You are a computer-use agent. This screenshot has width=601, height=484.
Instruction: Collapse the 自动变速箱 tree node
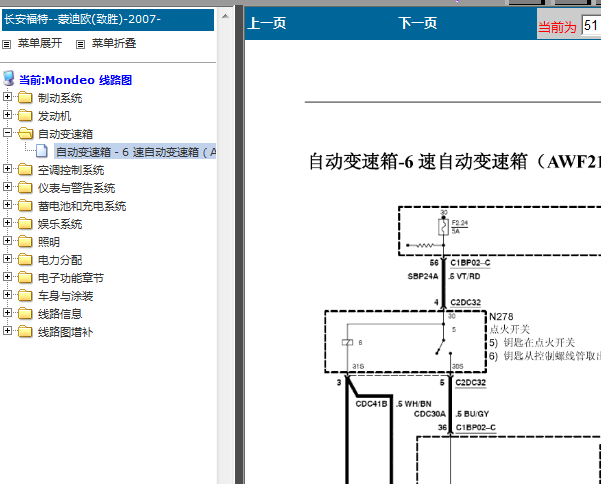point(7,133)
